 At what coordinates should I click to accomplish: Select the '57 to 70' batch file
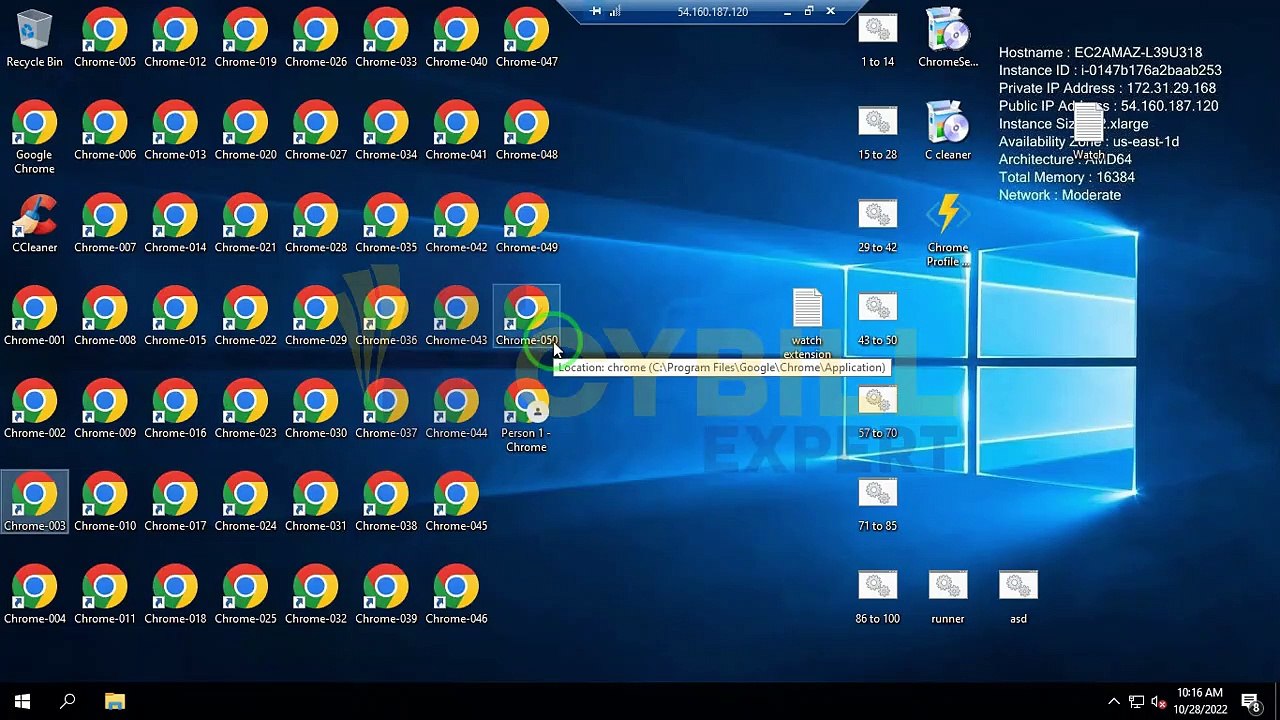click(x=877, y=412)
